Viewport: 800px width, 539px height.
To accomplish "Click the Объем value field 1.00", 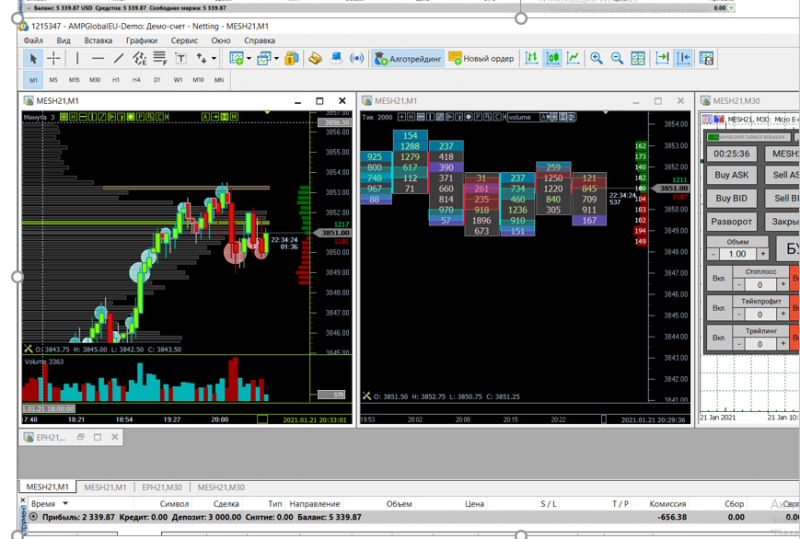I will [x=737, y=254].
